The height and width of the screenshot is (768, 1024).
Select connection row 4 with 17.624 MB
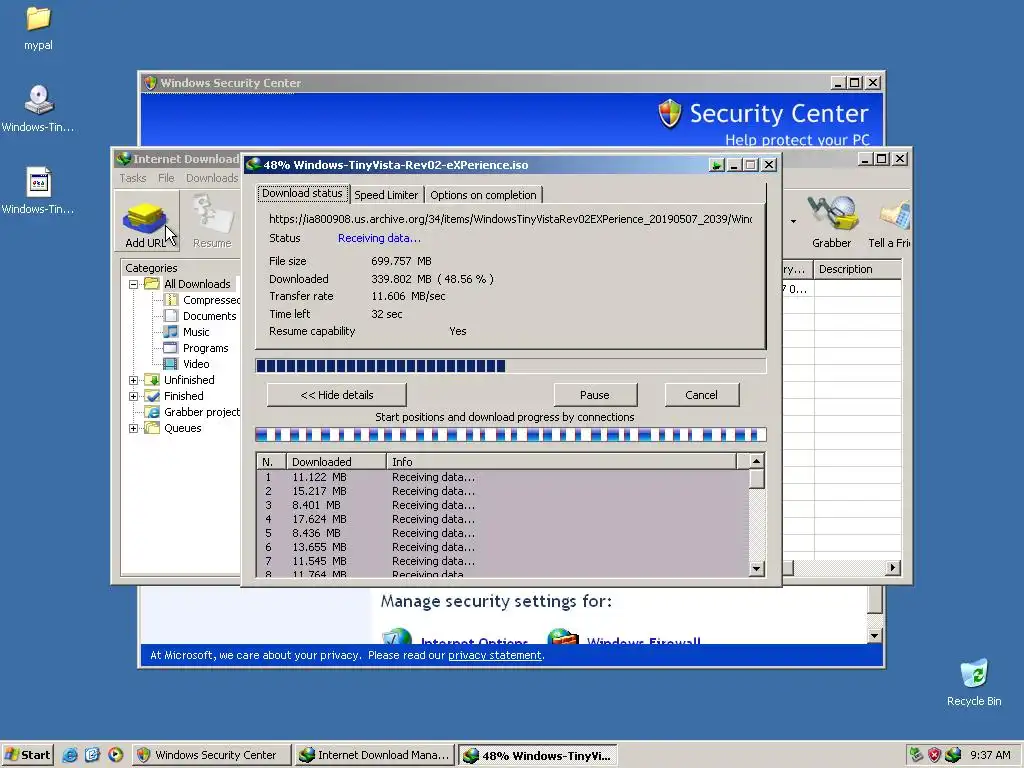(503, 519)
